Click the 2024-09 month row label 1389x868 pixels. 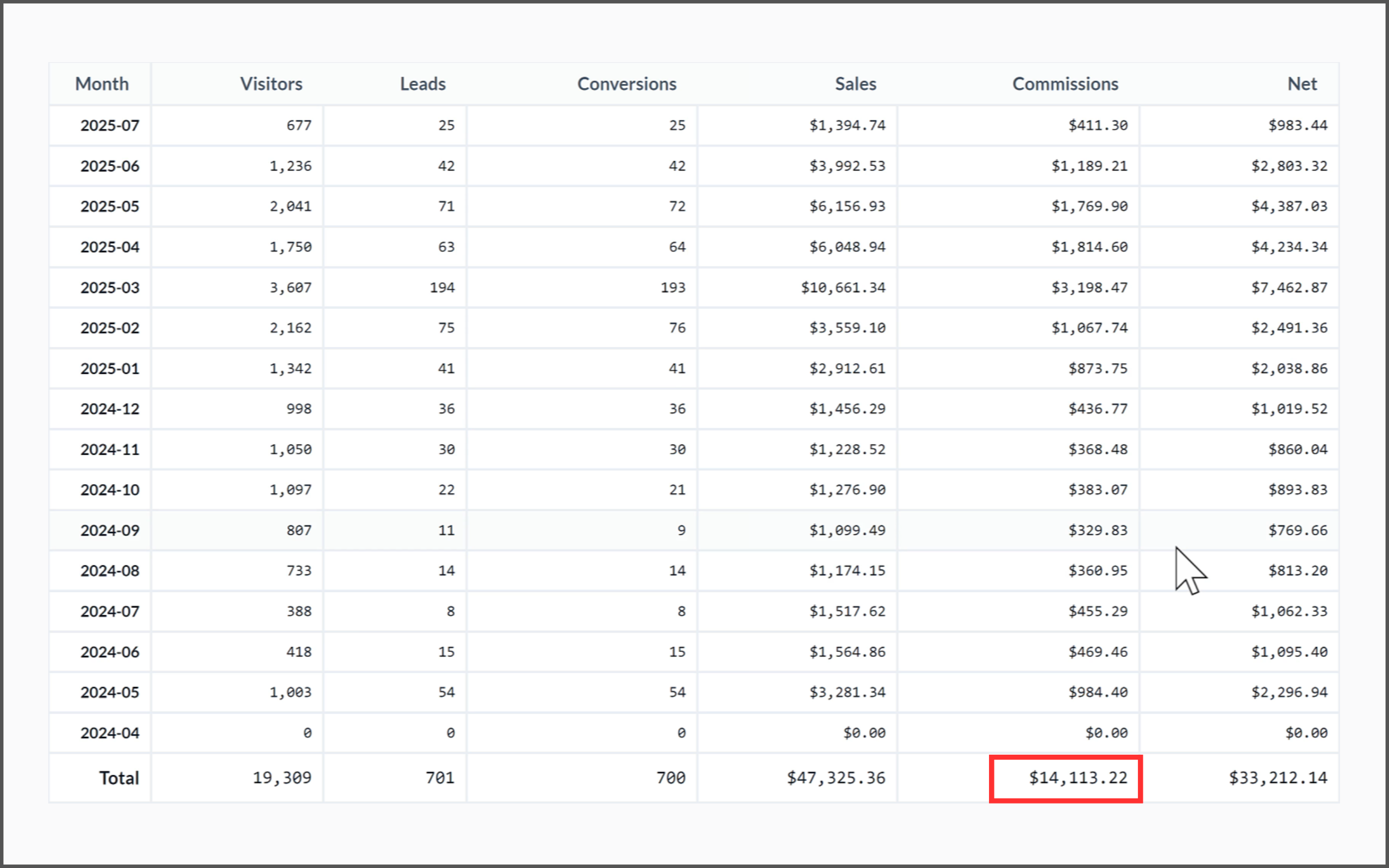(109, 530)
